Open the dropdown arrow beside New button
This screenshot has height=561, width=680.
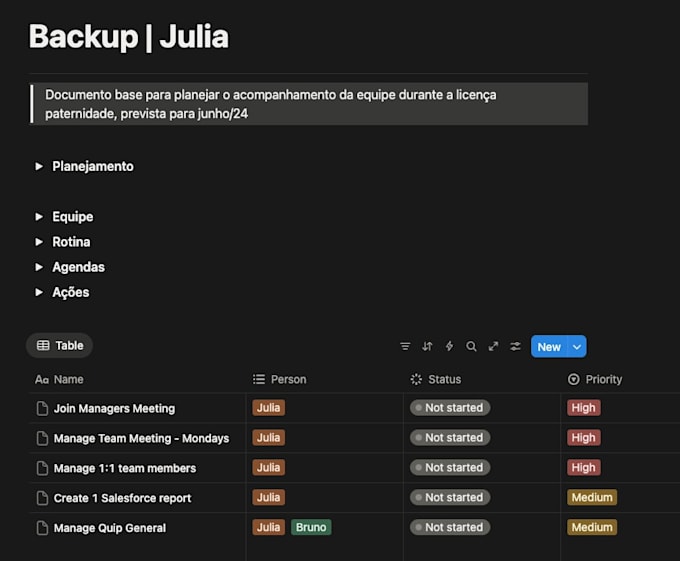click(577, 346)
